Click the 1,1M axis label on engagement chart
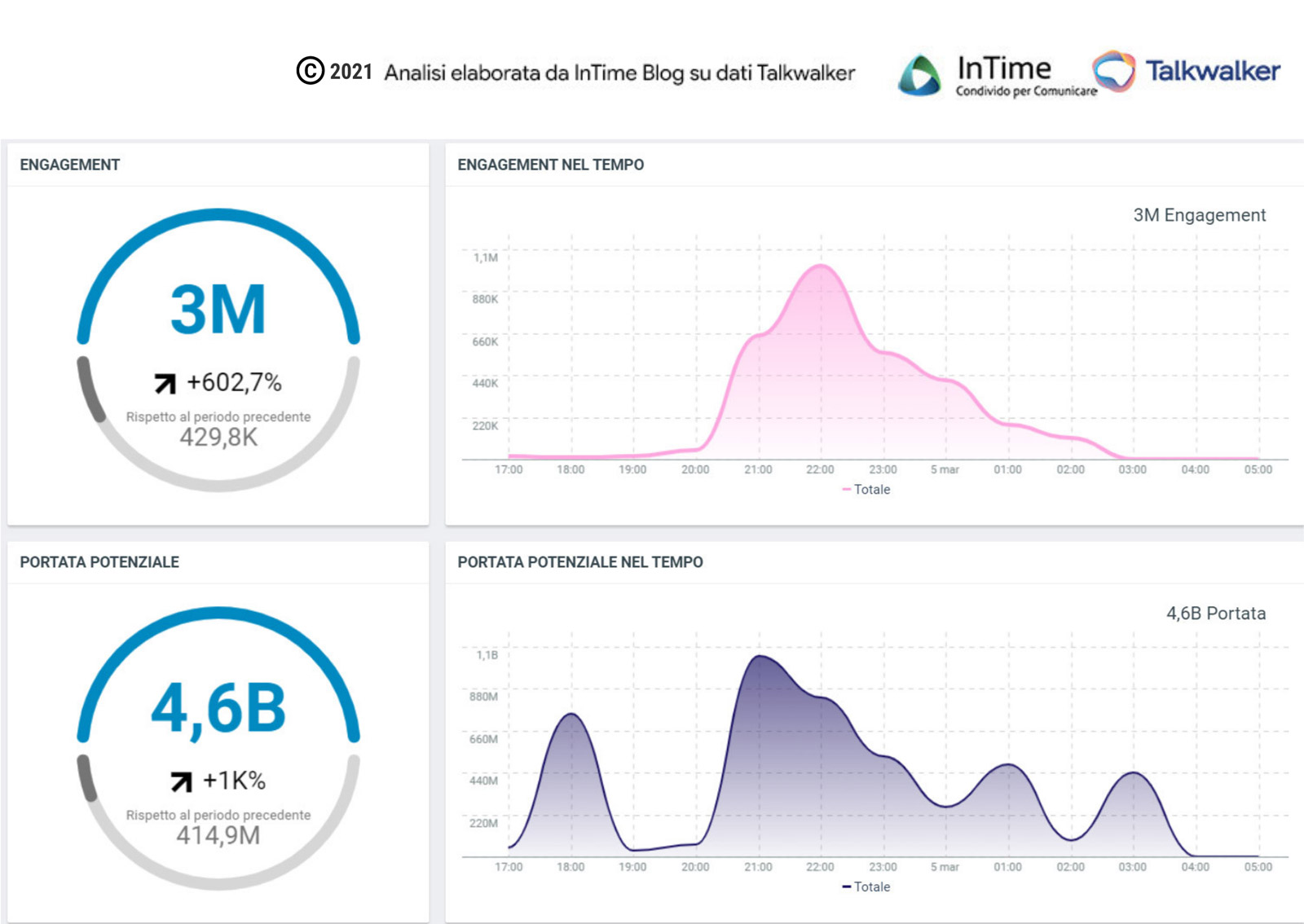This screenshot has width=1304, height=924. point(486,257)
